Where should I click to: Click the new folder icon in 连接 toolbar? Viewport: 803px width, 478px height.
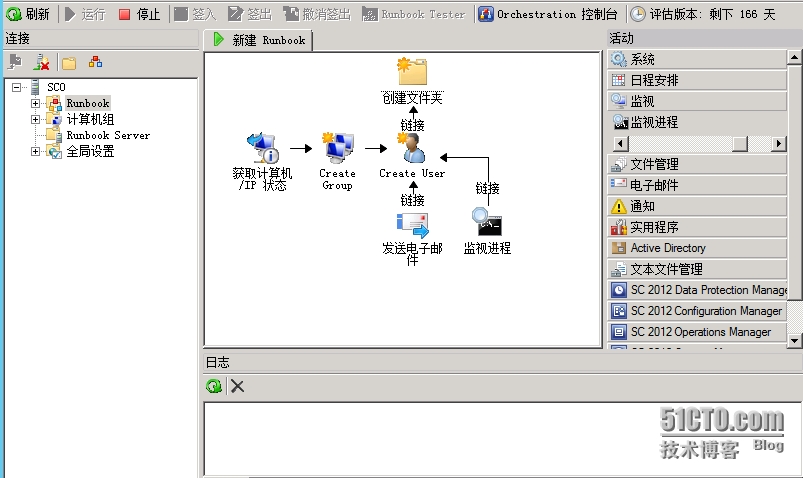[69, 63]
